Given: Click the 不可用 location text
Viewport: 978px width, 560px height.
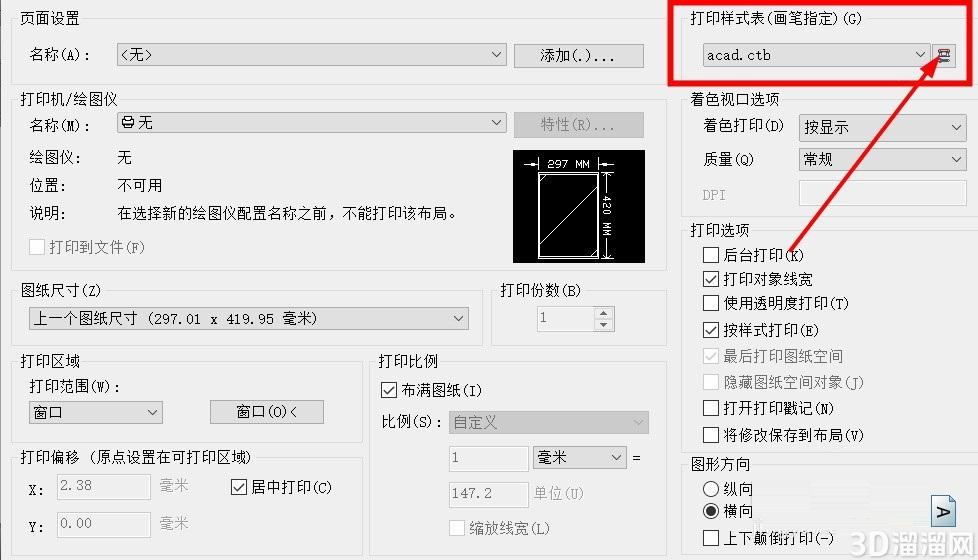Looking at the screenshot, I should click(x=140, y=186).
